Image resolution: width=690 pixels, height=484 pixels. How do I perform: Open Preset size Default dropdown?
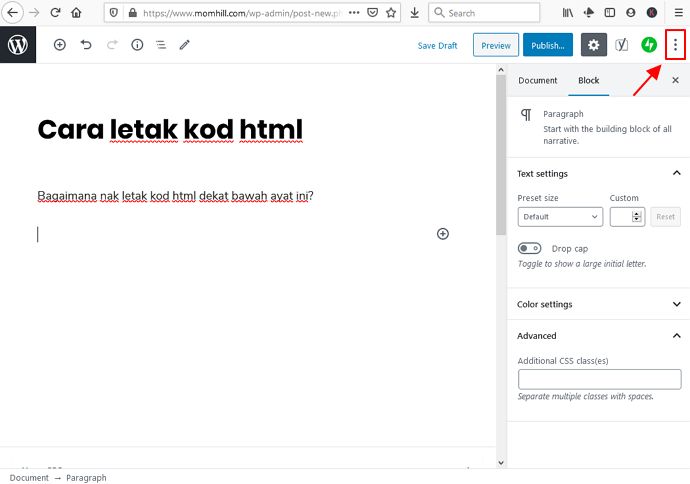[560, 216]
